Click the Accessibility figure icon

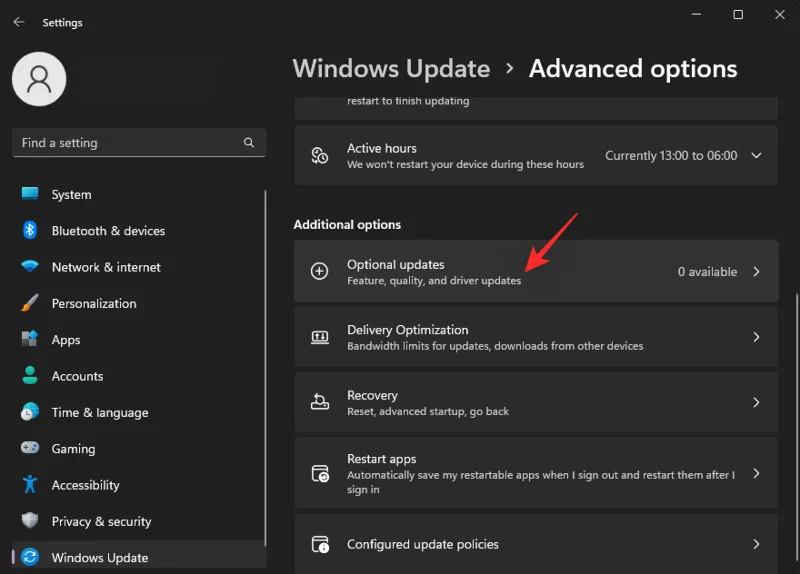tap(30, 484)
